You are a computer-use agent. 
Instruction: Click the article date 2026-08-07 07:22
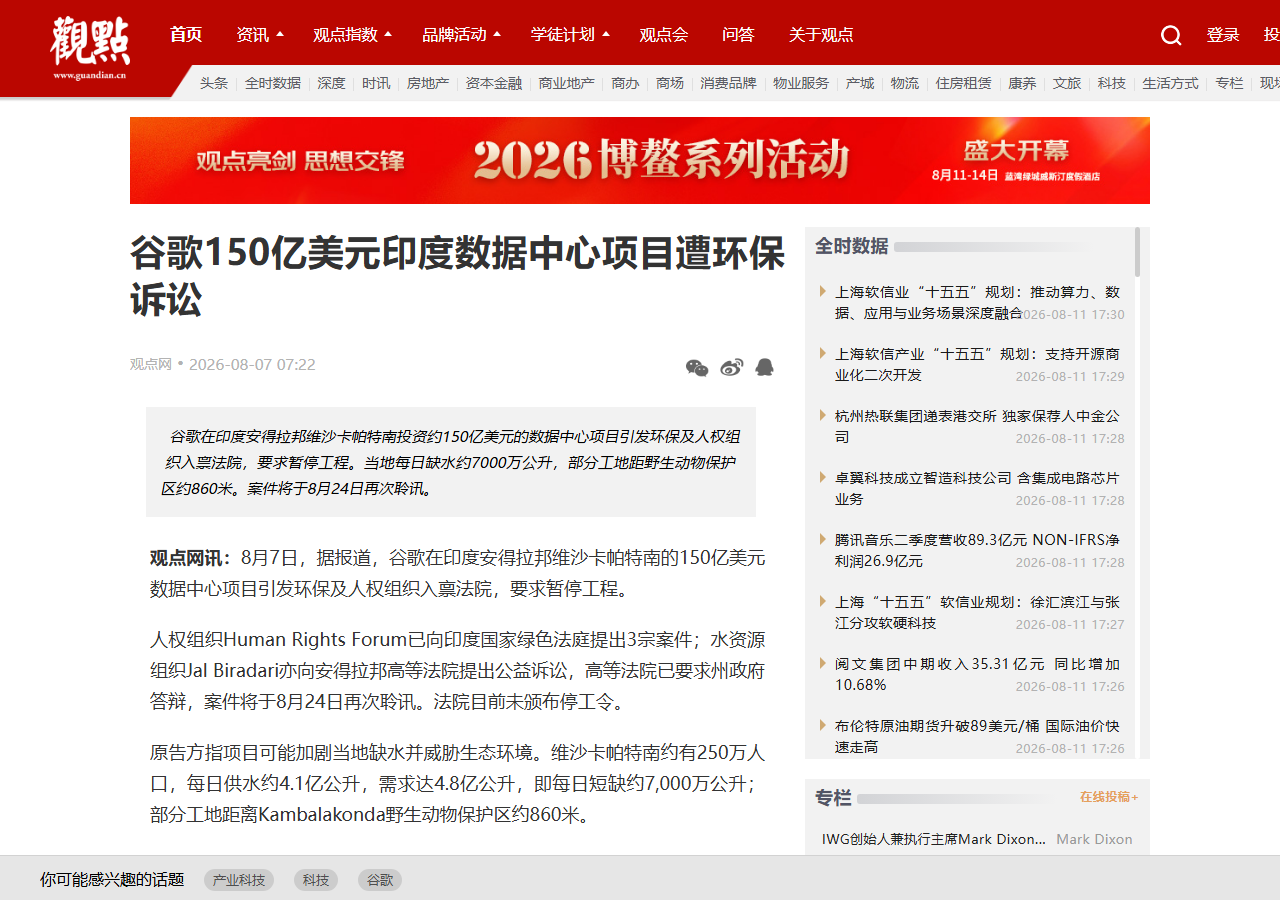pyautogui.click(x=252, y=364)
